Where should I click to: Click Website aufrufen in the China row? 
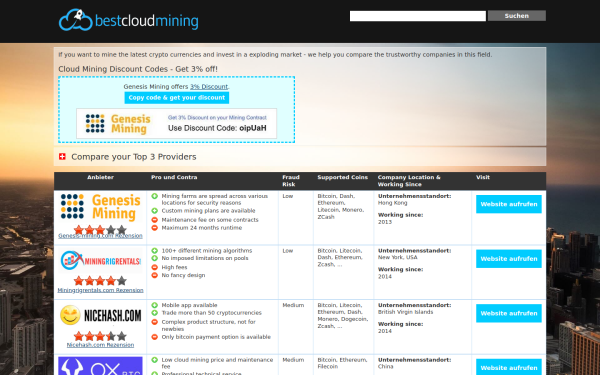[509, 367]
